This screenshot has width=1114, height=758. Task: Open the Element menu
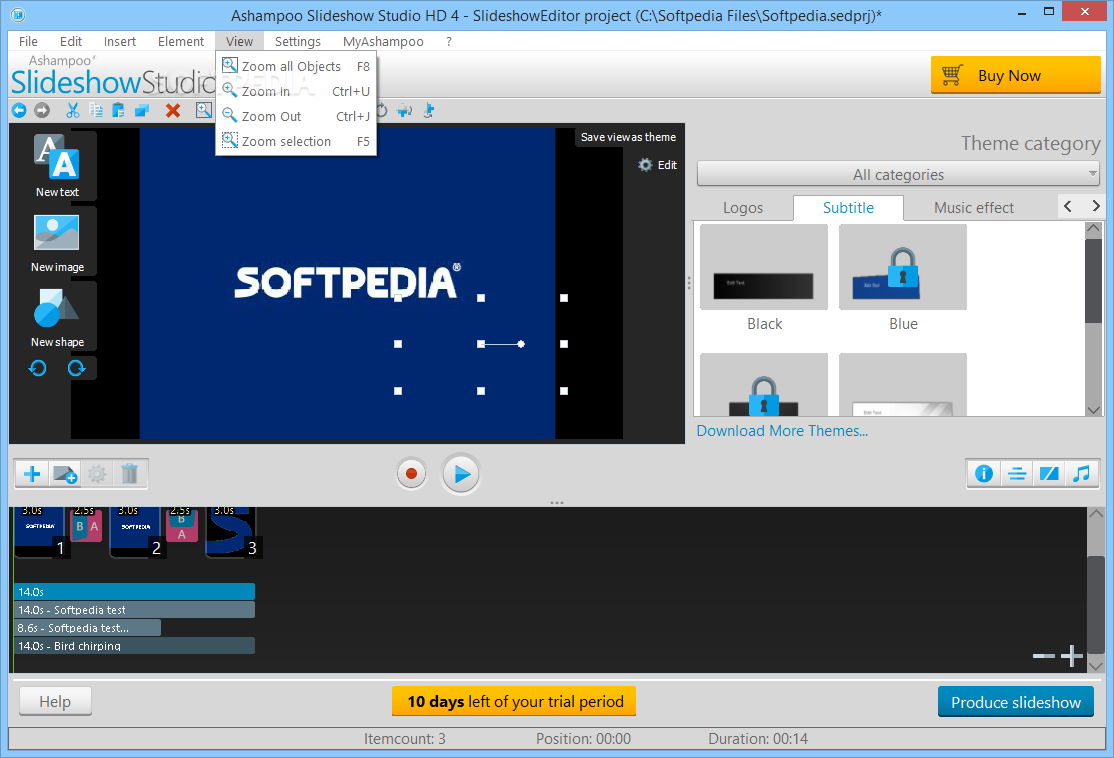(180, 41)
